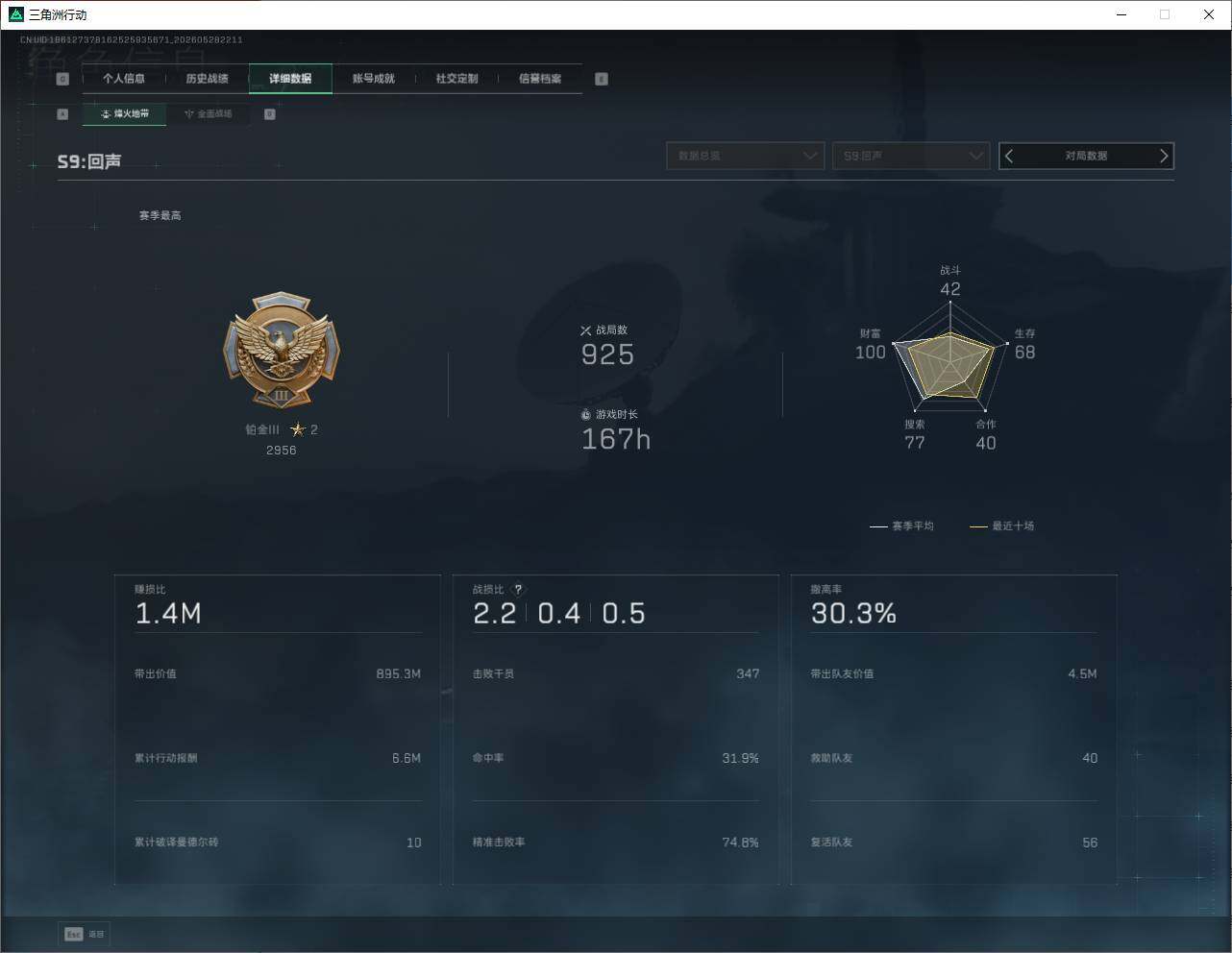
Task: Expand the 数据总览 dropdown
Action: 746,156
